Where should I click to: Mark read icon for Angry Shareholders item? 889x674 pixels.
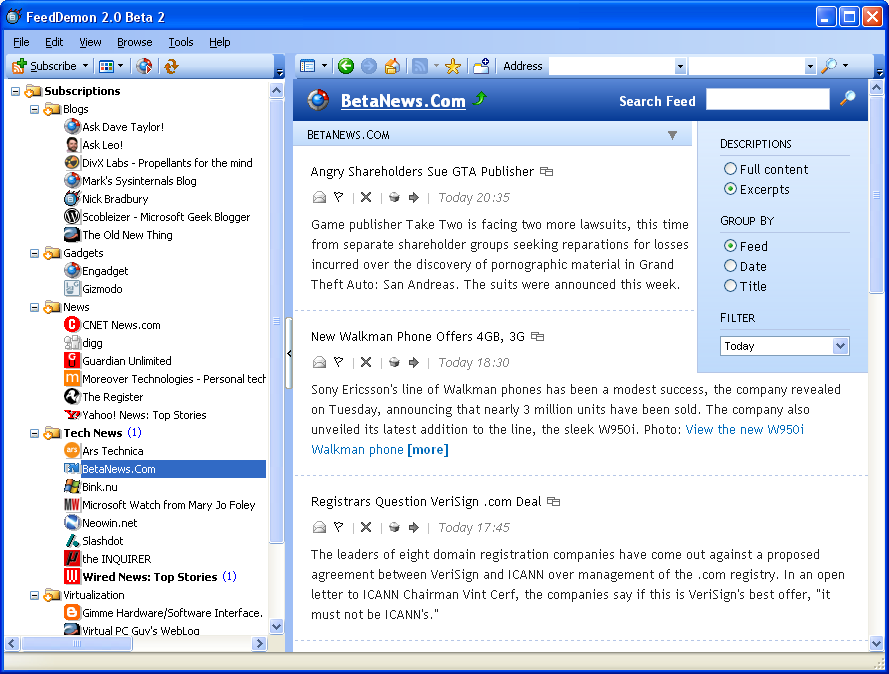coord(319,197)
